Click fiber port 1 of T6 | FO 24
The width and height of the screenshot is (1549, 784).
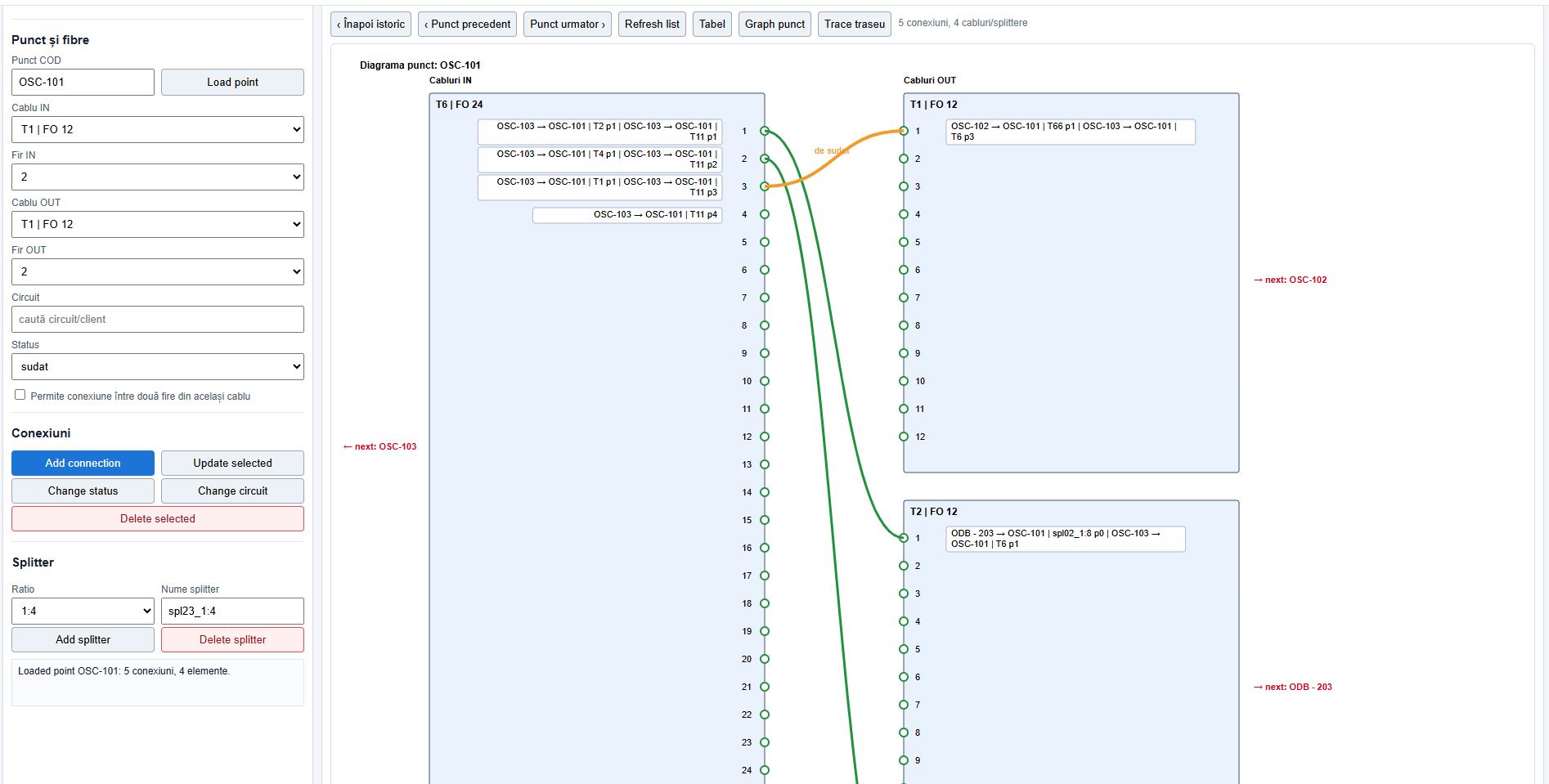765,131
